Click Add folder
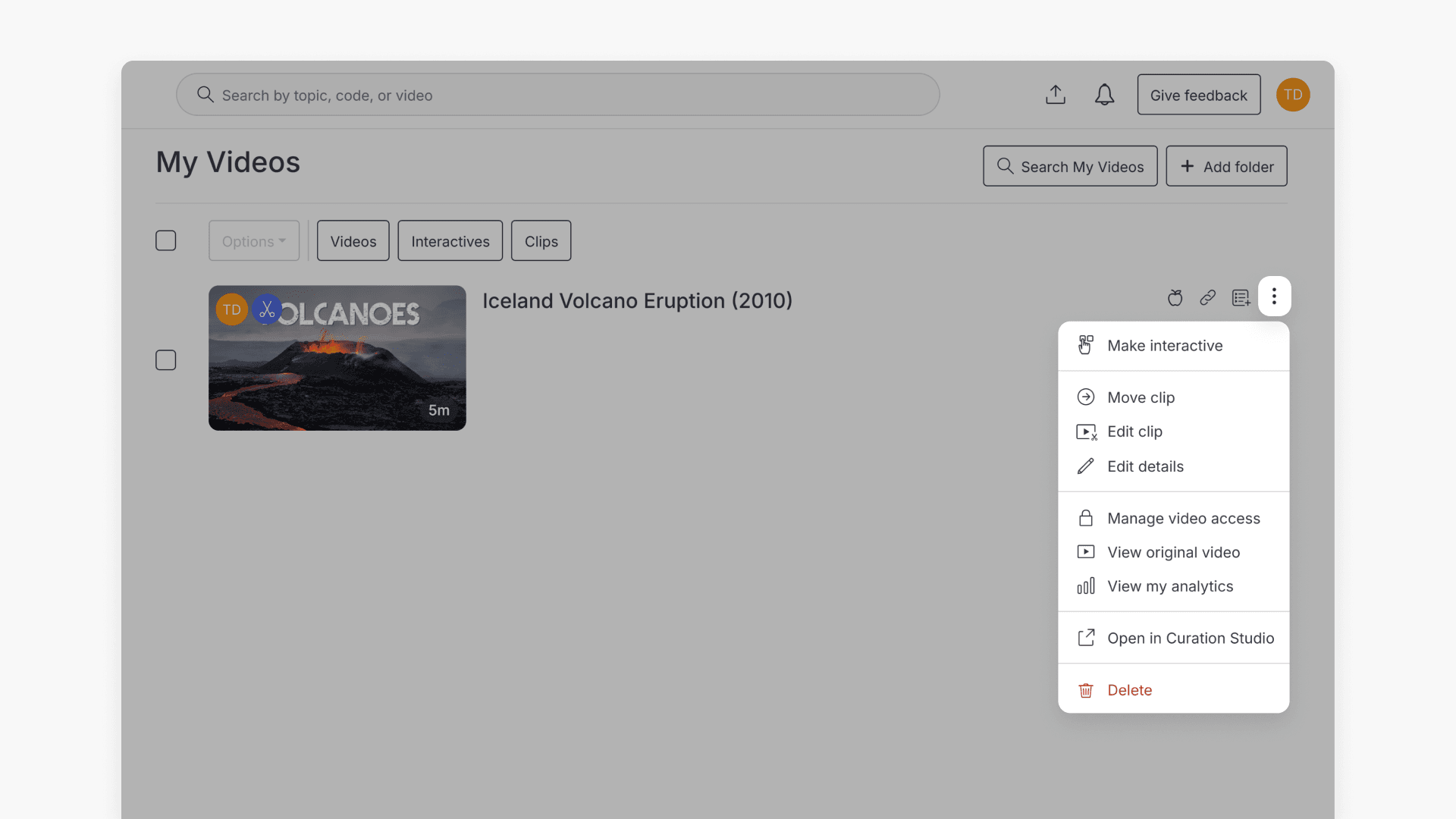The height and width of the screenshot is (819, 1456). tap(1226, 165)
